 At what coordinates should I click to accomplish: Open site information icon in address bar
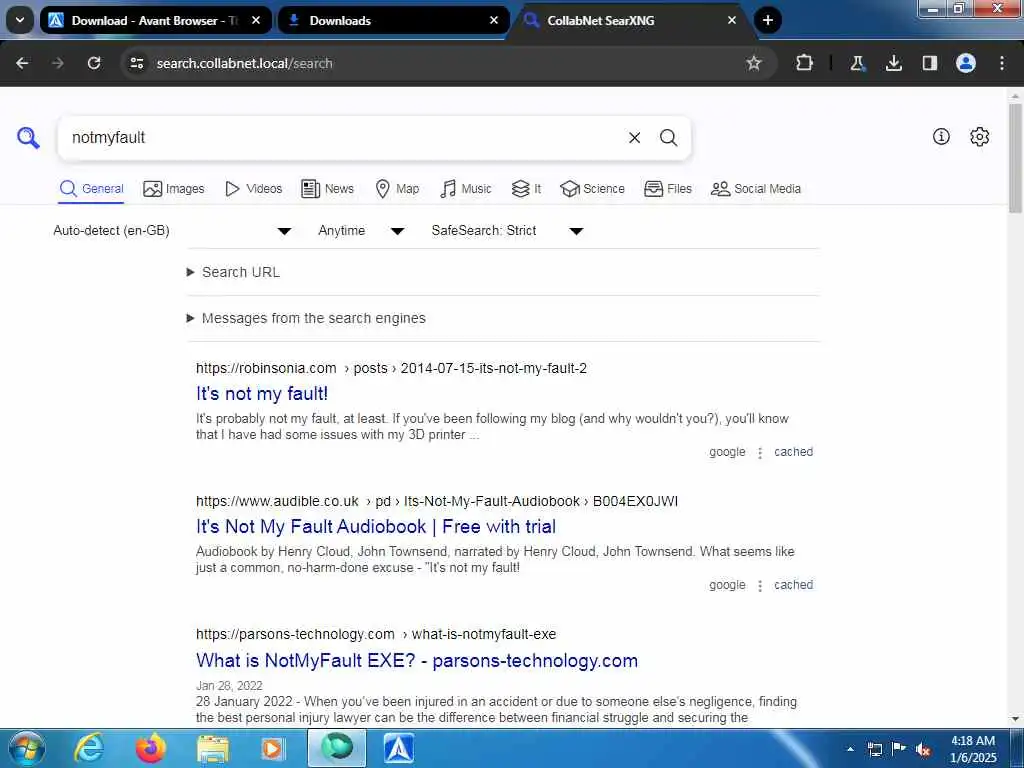pos(136,63)
